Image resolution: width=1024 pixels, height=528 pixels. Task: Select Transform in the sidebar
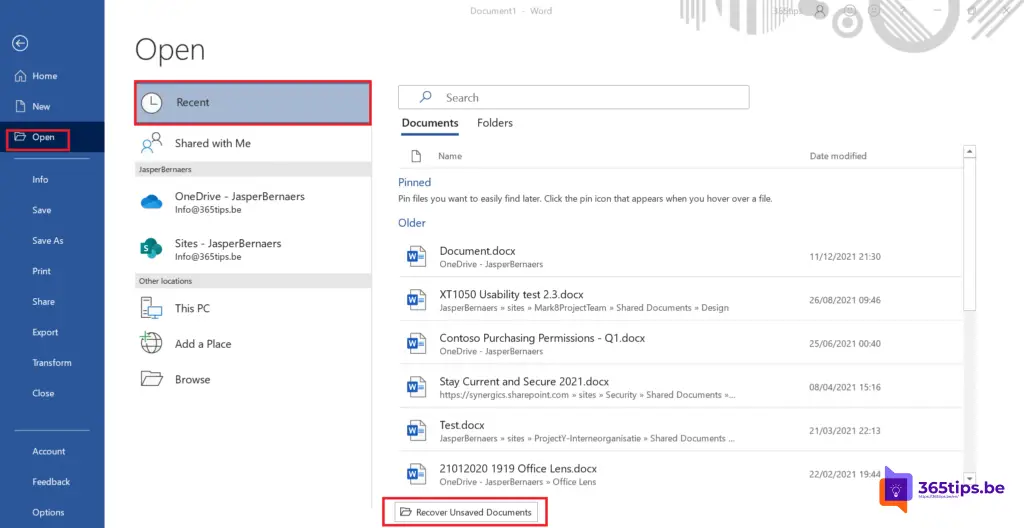click(x=52, y=363)
